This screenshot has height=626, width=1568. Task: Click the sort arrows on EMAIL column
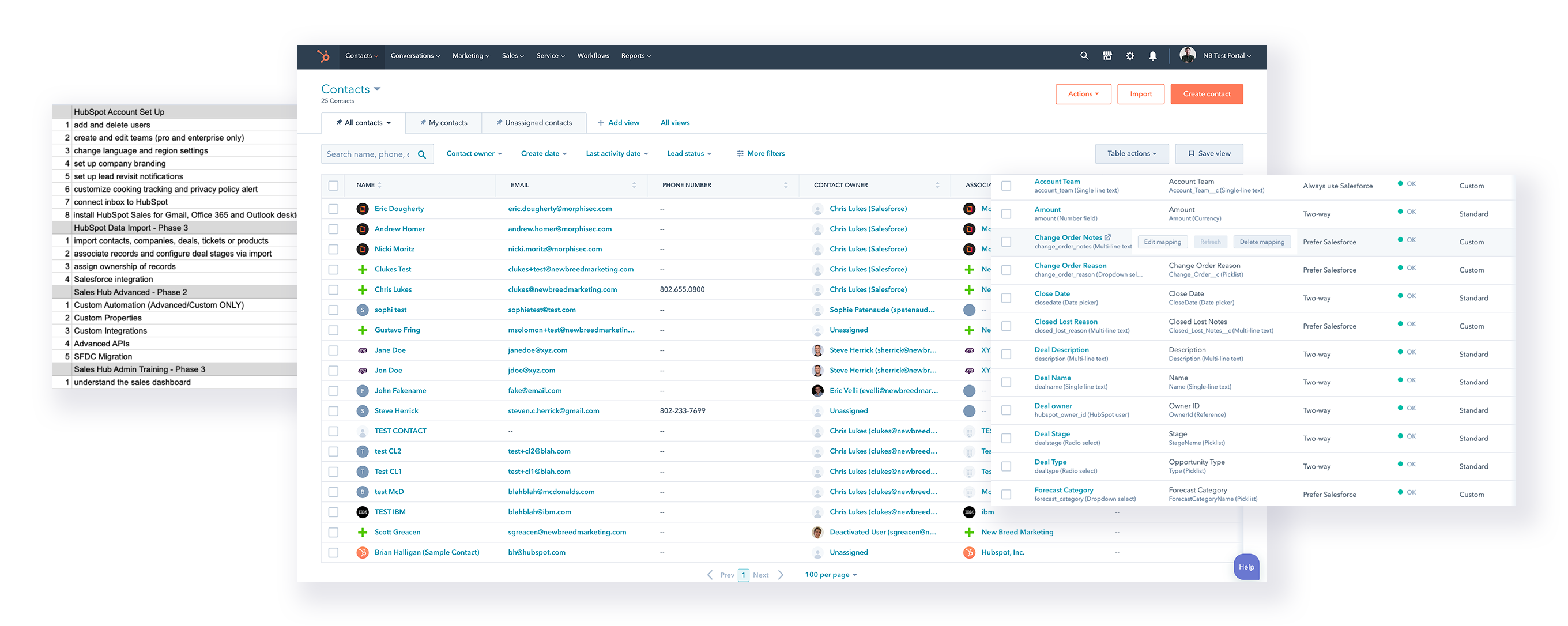pyautogui.click(x=634, y=185)
